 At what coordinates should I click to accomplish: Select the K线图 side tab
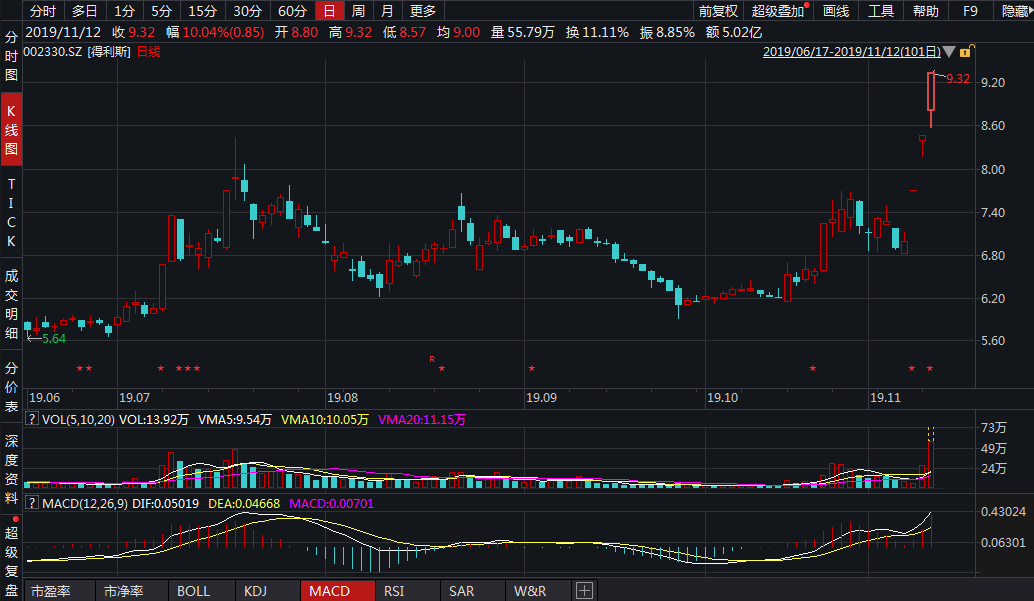pyautogui.click(x=11, y=129)
